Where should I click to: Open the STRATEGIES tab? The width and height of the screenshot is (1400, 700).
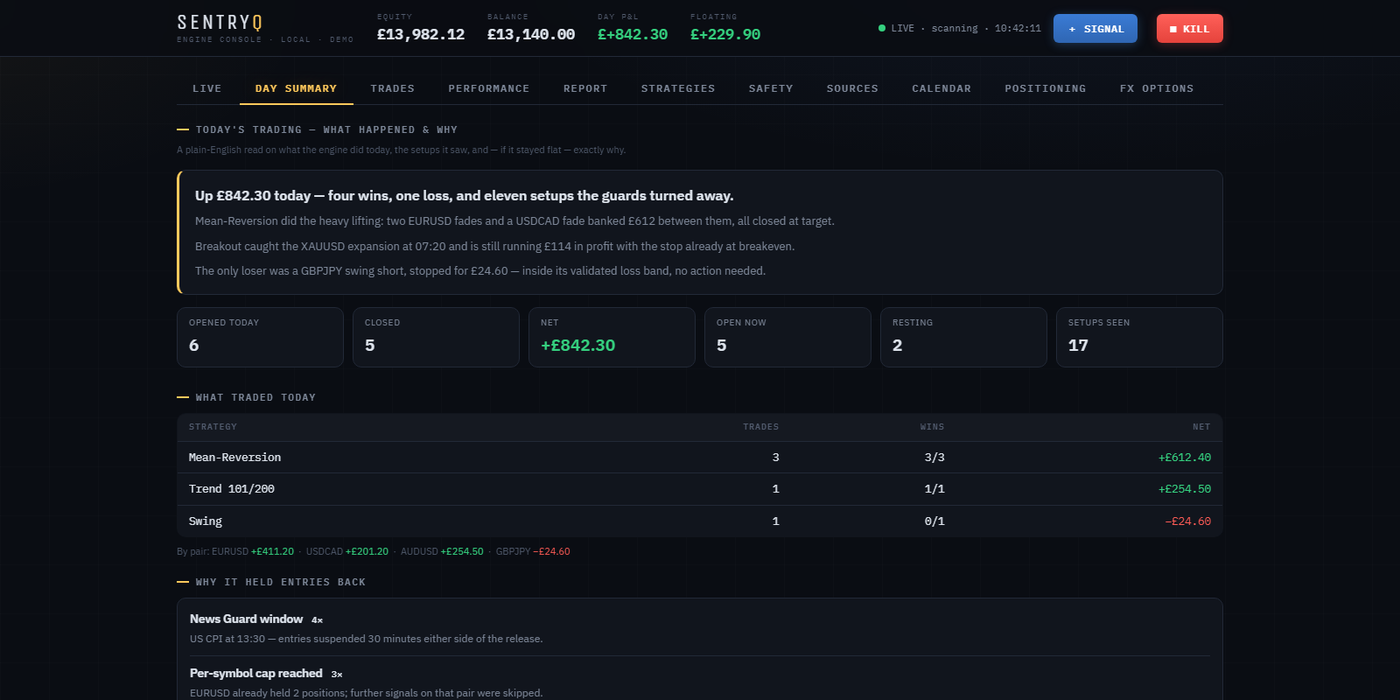(678, 88)
